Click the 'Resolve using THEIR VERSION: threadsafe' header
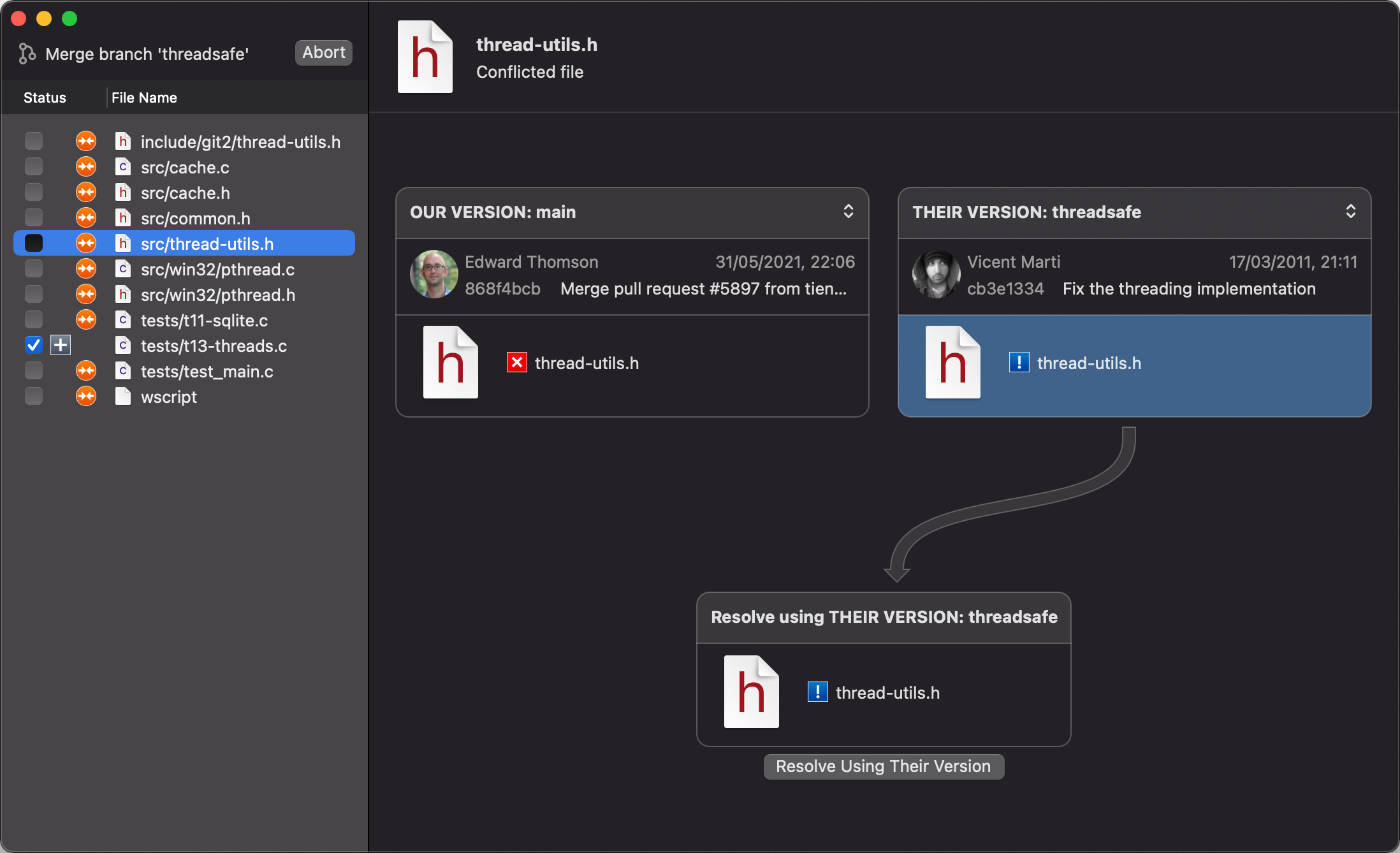 point(884,617)
